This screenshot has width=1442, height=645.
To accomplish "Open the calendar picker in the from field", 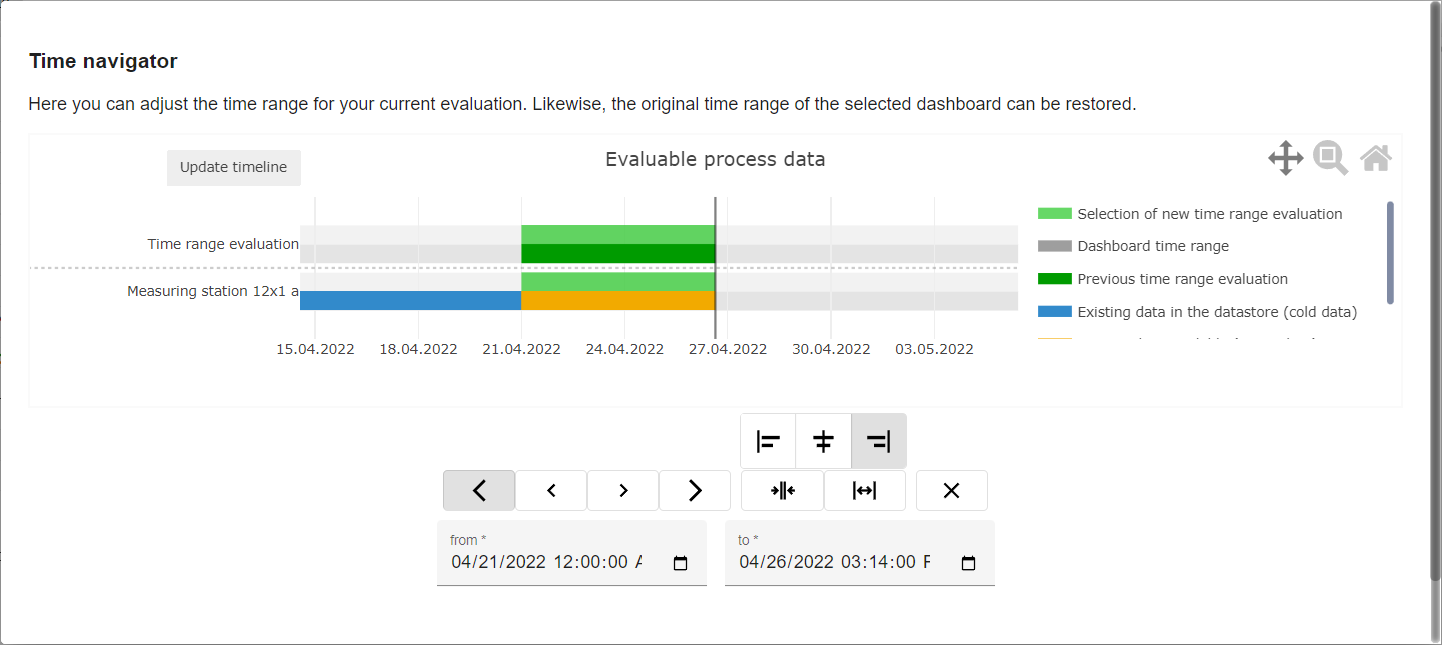I will point(681,563).
